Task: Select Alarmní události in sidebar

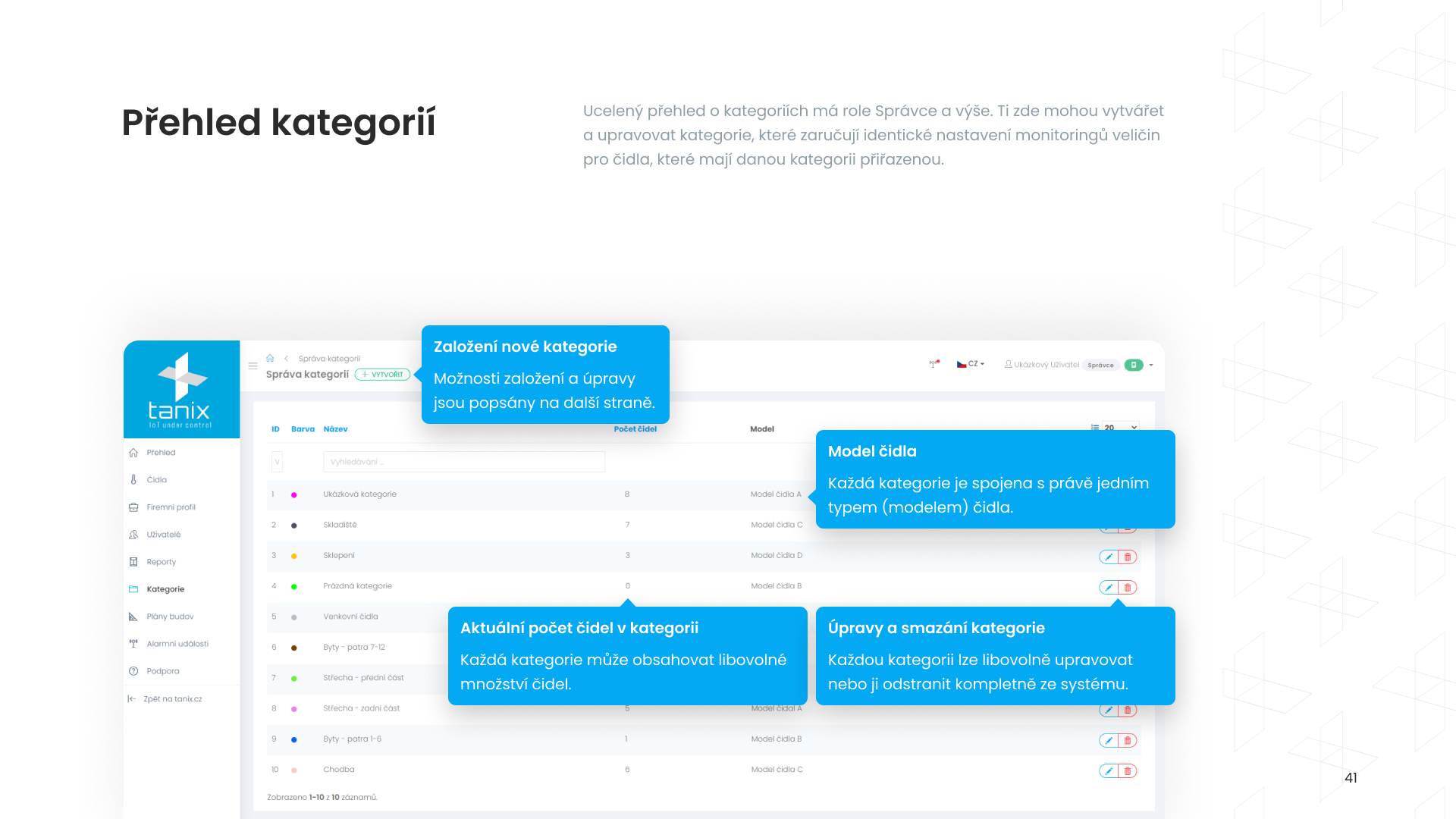Action: 177,643
